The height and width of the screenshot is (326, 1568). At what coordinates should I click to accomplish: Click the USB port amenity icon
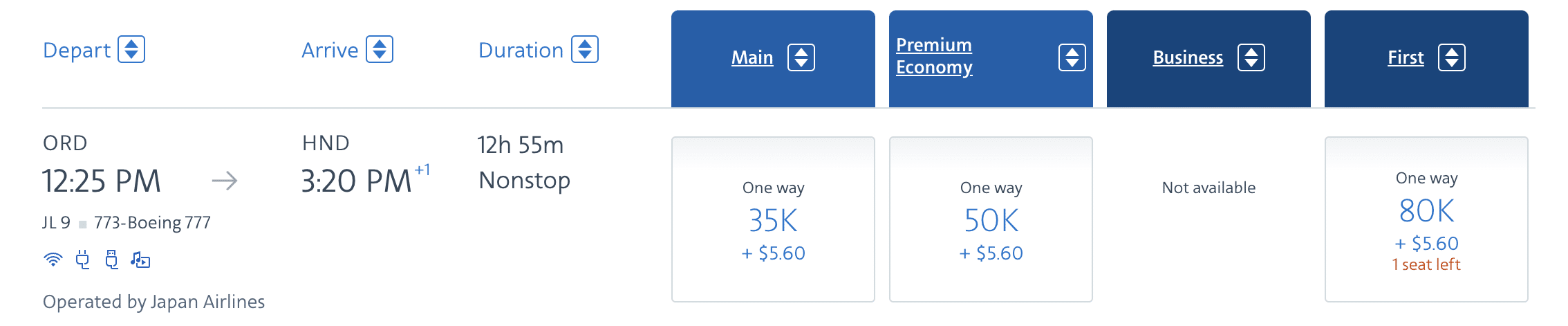(x=111, y=260)
